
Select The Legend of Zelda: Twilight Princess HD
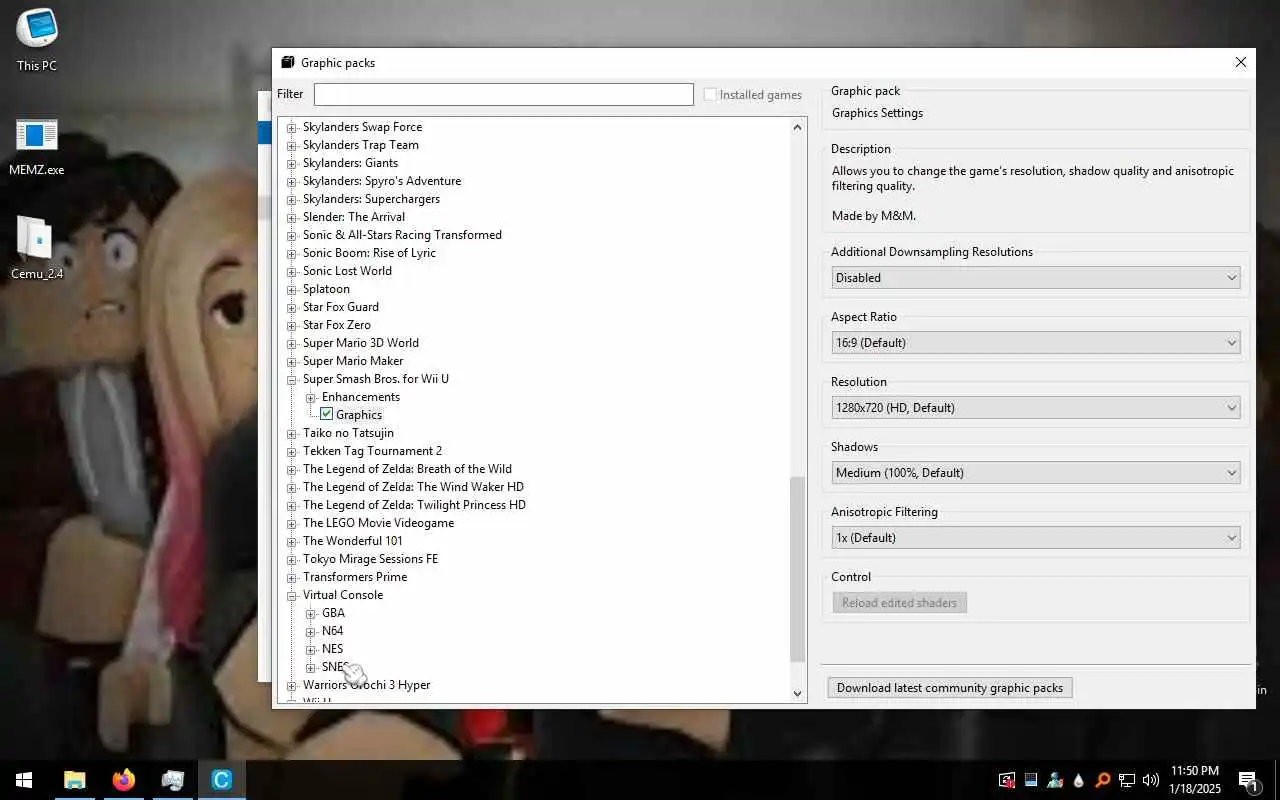point(414,505)
